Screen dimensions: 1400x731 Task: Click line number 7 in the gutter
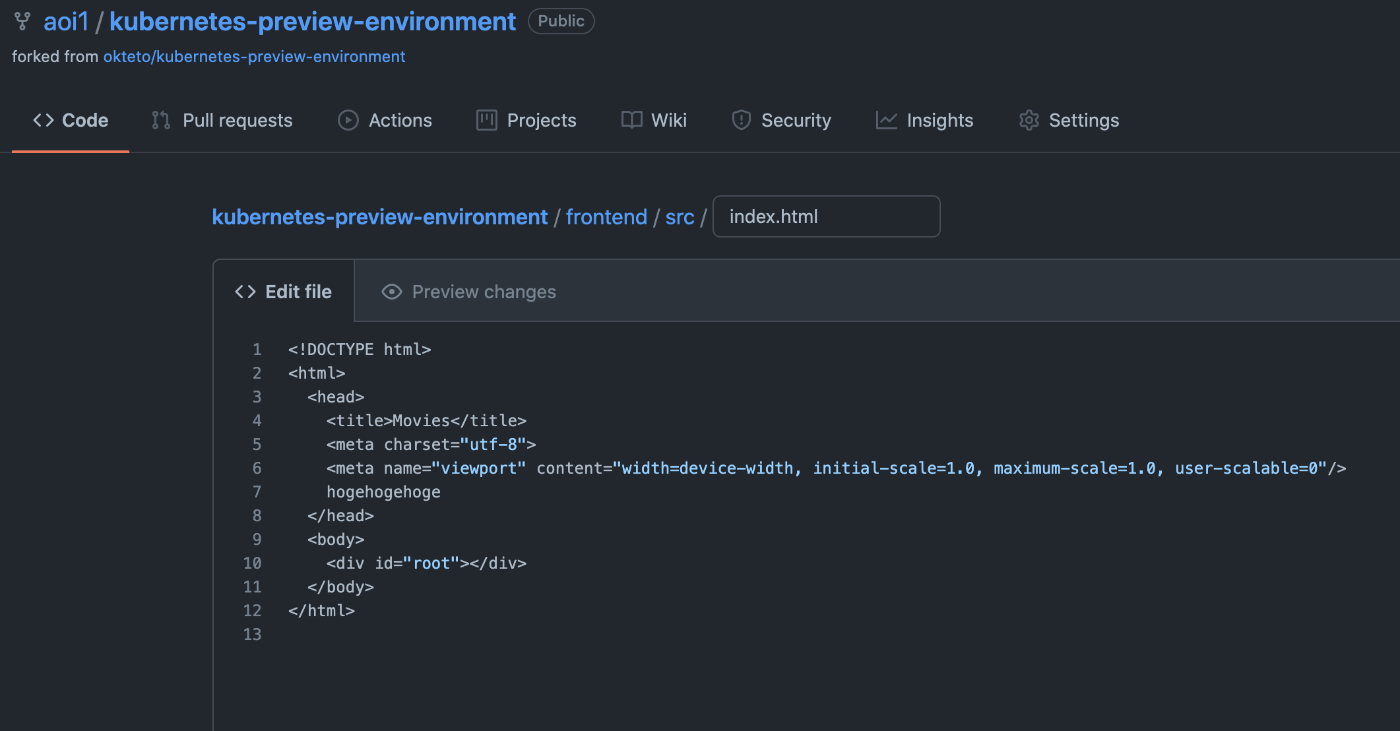257,492
